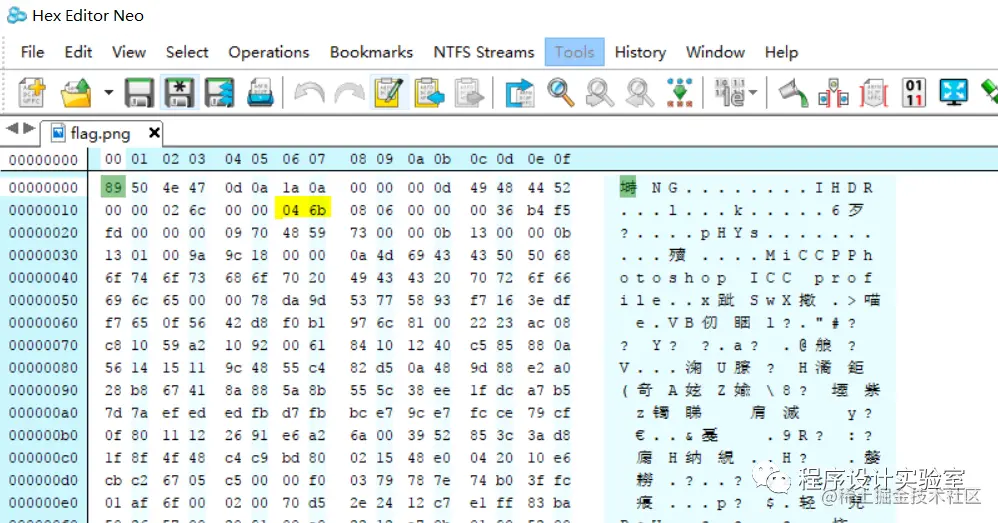Image resolution: width=998 pixels, height=523 pixels.
Task: Open the Tools menu
Action: (575, 52)
